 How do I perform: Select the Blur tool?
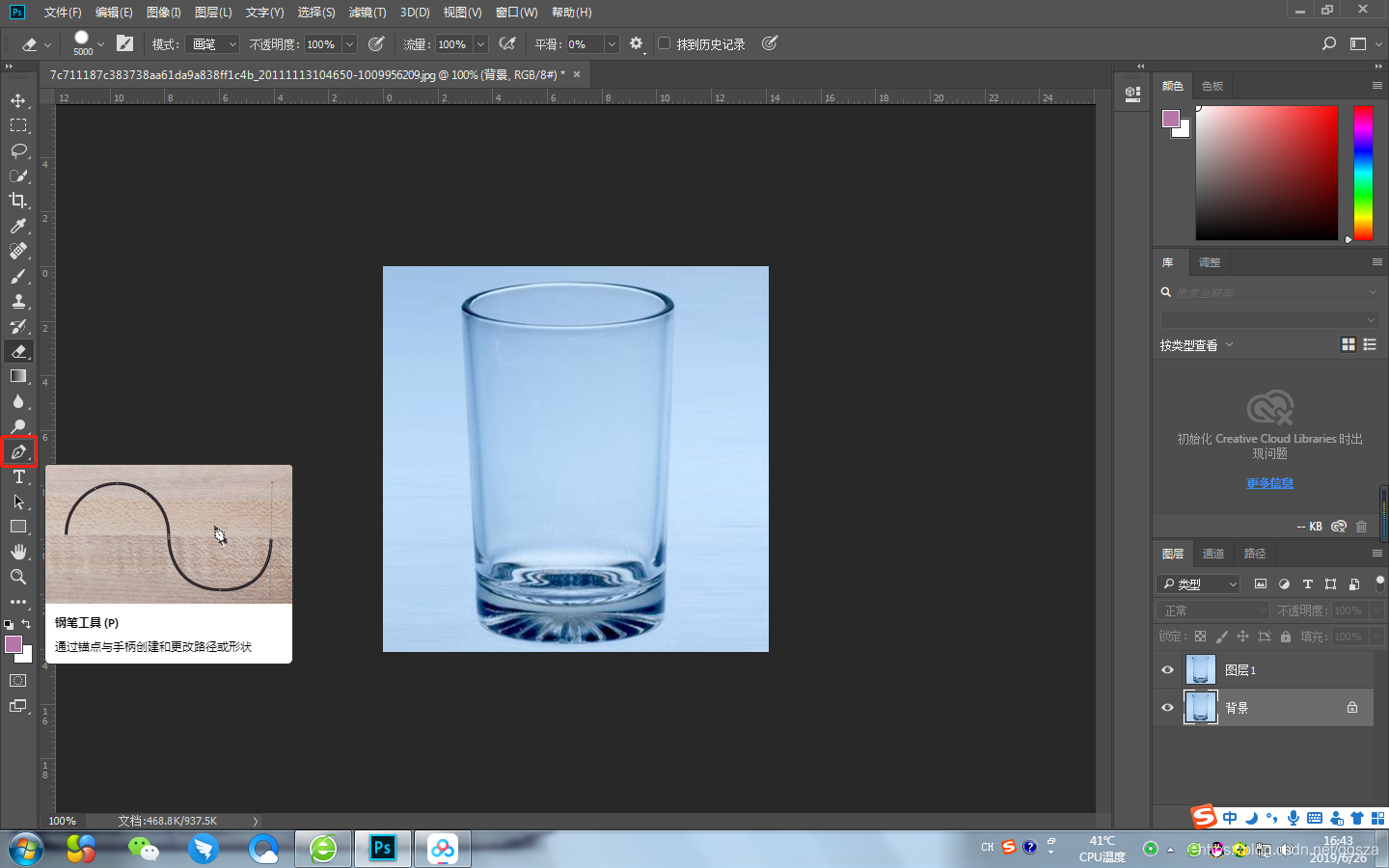coord(18,401)
